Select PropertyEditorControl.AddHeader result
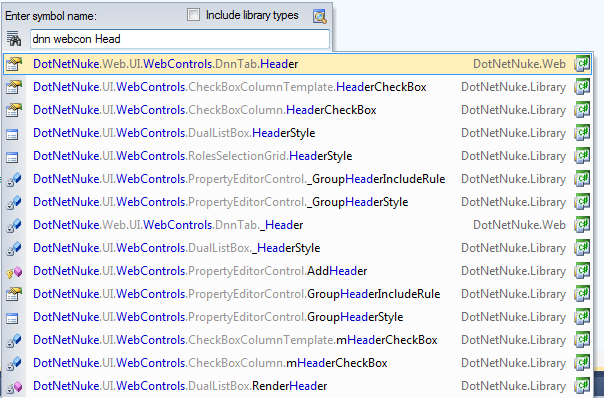This screenshot has width=604, height=398. (297, 271)
